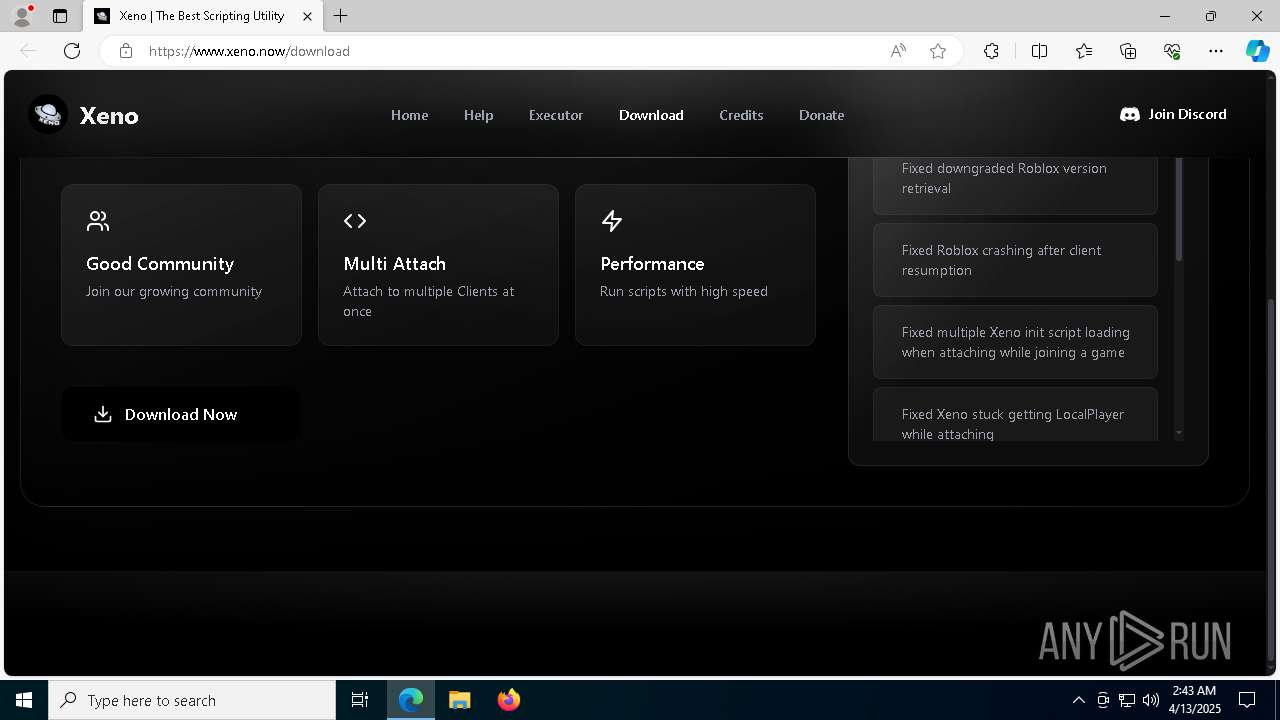
Task: Click the Performance lightning bolt icon
Action: (611, 221)
